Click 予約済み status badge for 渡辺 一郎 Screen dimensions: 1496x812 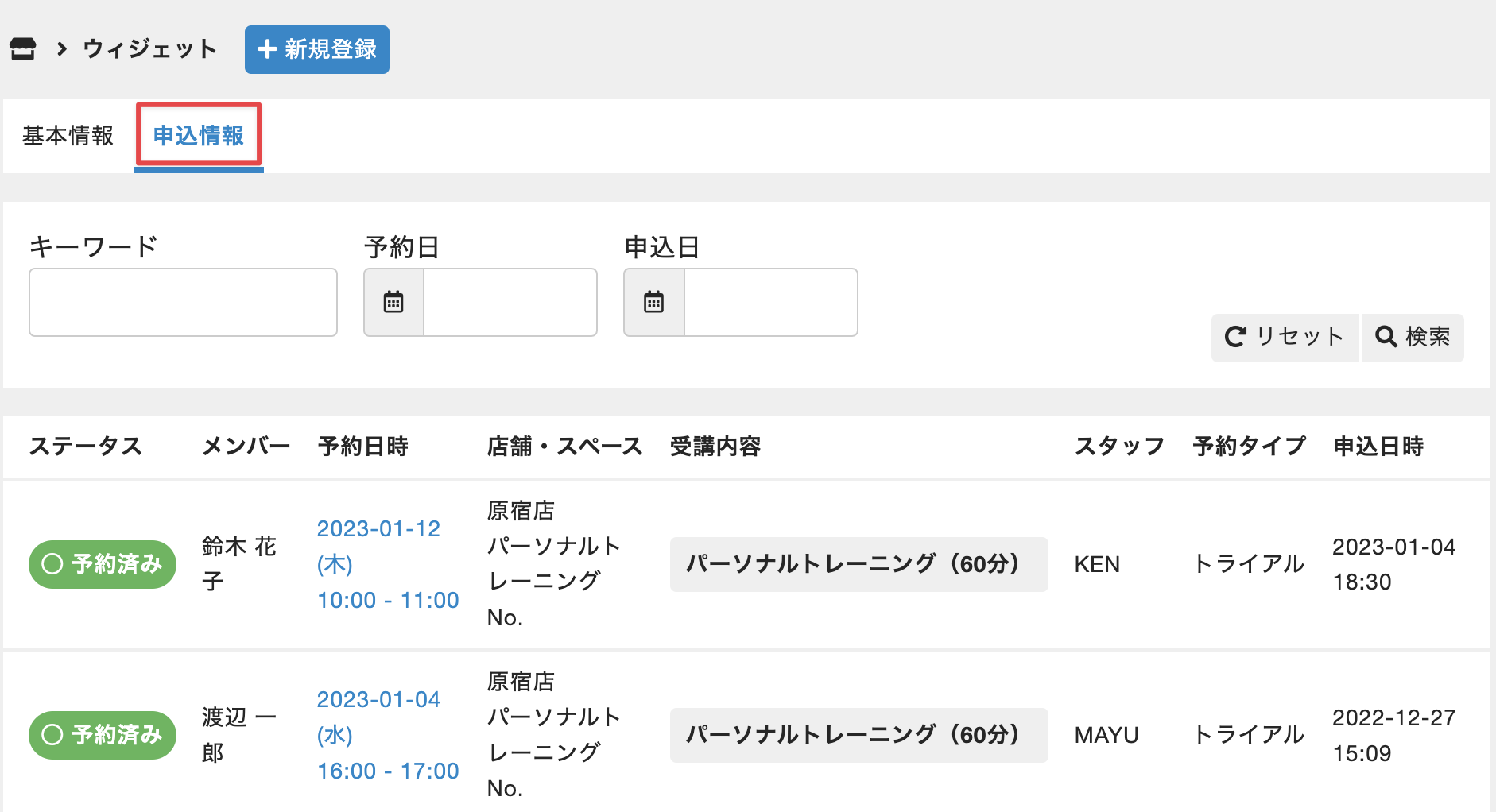point(103,735)
